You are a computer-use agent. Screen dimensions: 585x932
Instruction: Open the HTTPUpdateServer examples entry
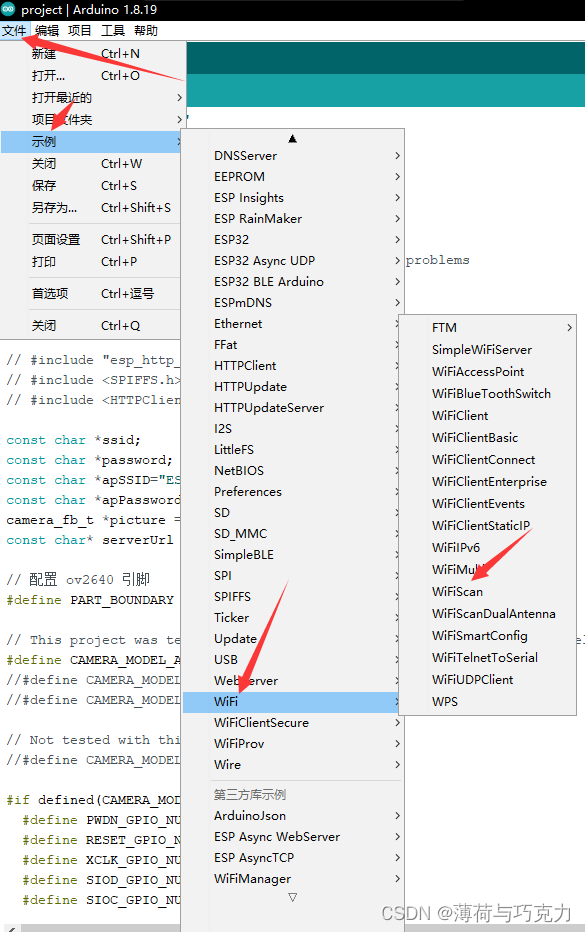pyautogui.click(x=291, y=408)
